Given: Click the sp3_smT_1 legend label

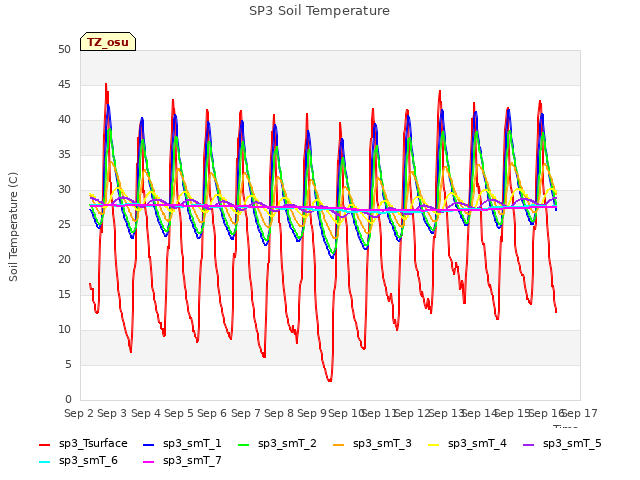Looking at the screenshot, I should coord(192,443).
